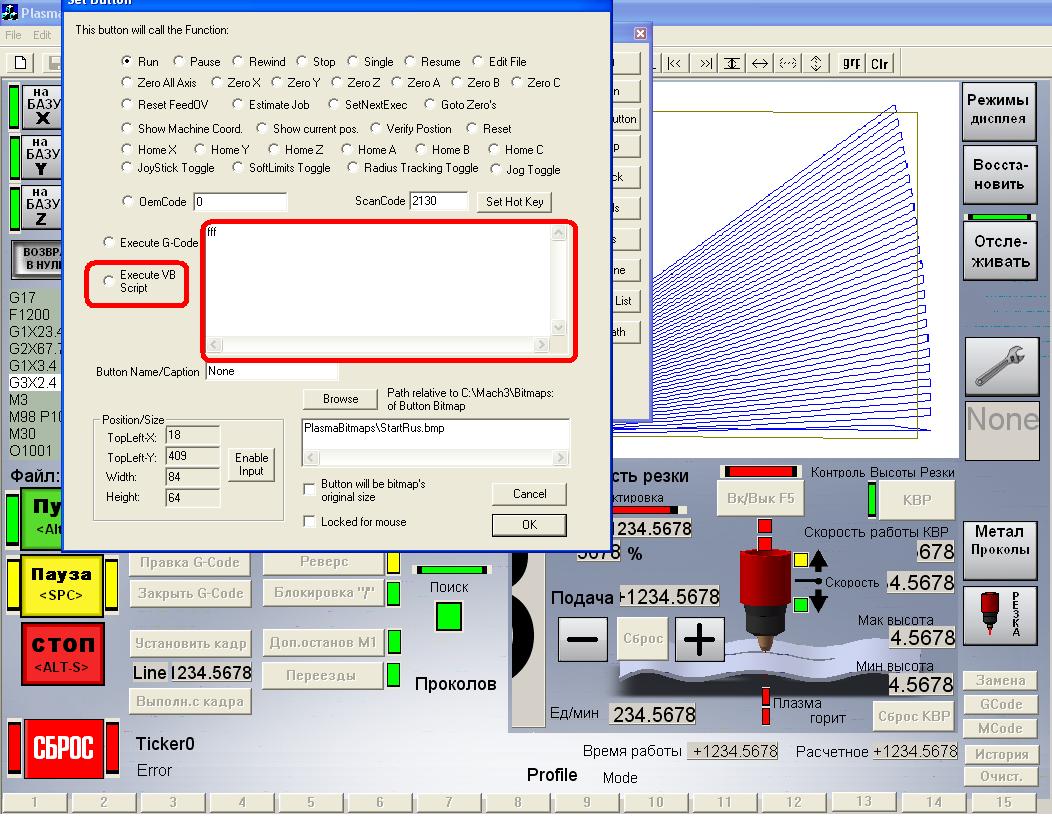
Task: Click the Отслеживать button
Action: 1000,252
